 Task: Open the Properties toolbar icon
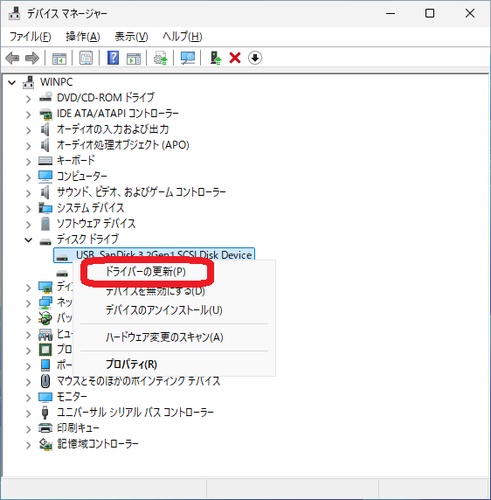[x=86, y=58]
